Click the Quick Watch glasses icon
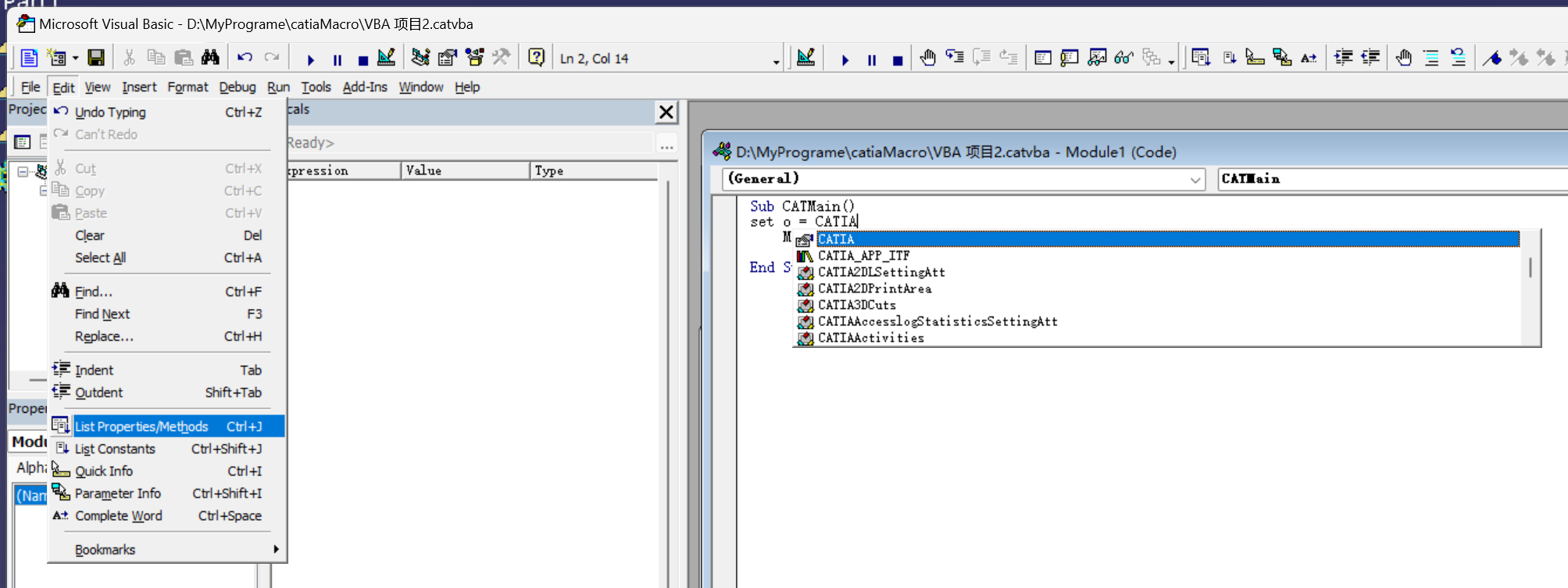 pos(1123,58)
